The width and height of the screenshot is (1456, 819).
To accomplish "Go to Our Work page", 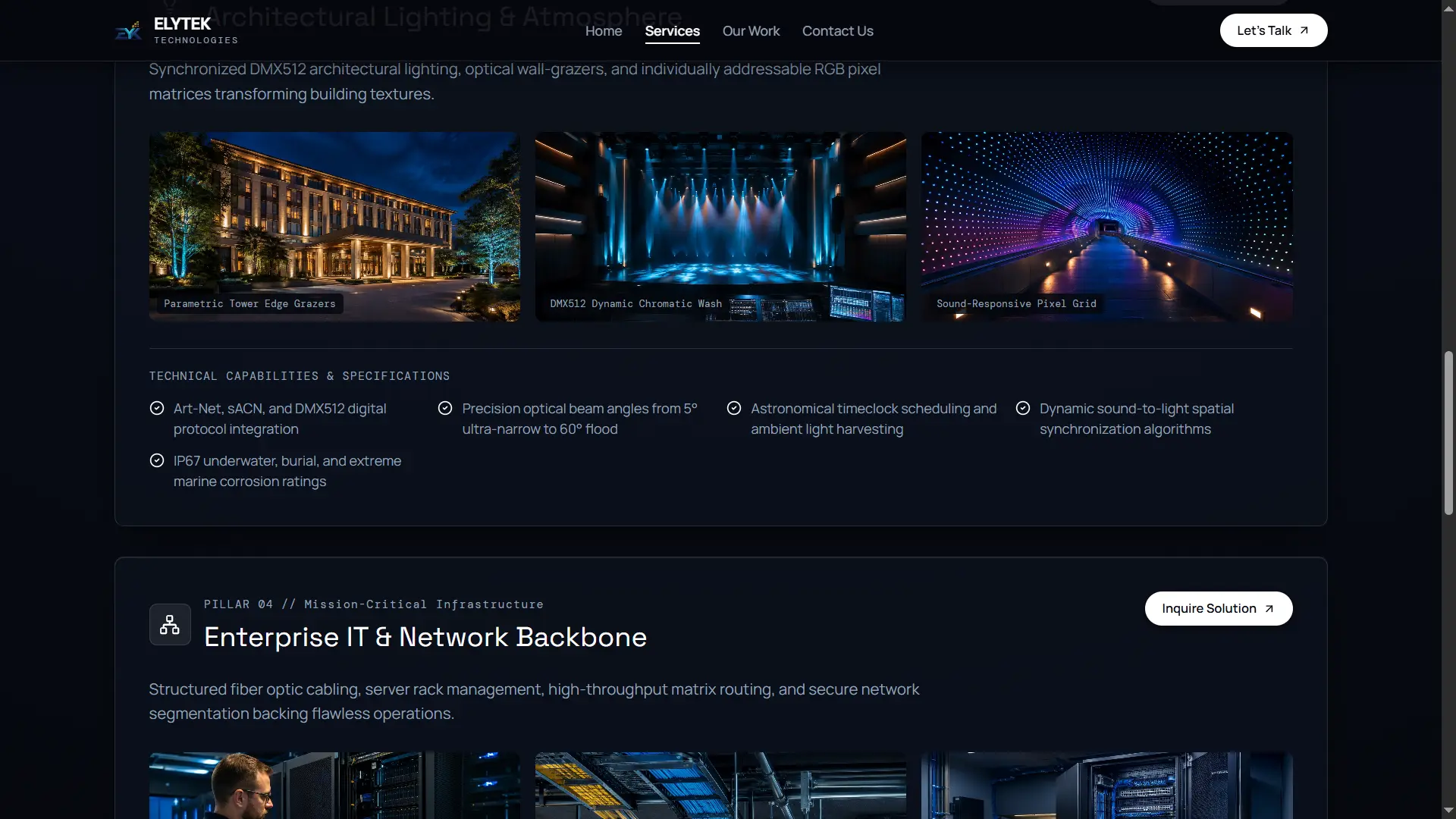I will coord(751,31).
